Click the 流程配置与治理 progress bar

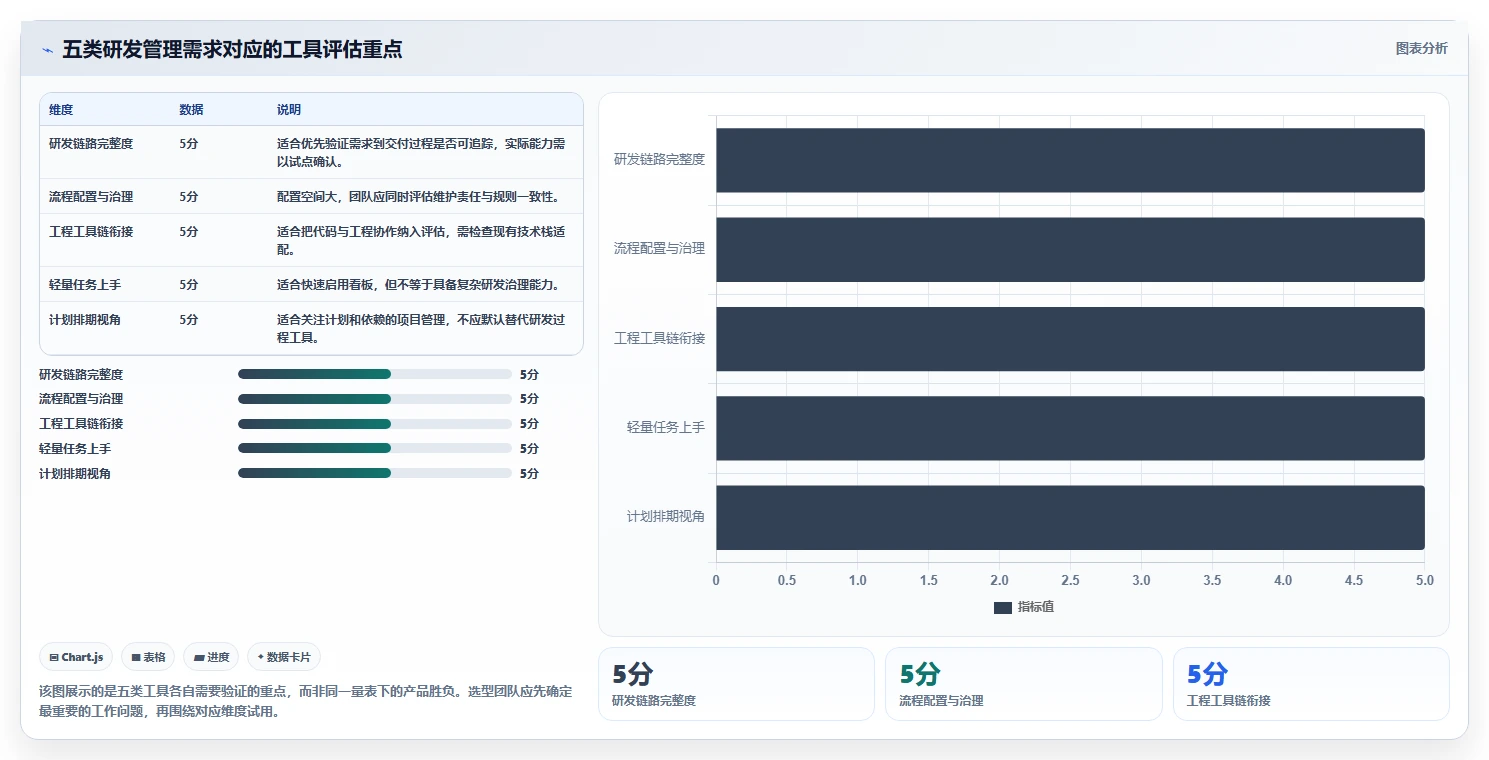coord(375,399)
